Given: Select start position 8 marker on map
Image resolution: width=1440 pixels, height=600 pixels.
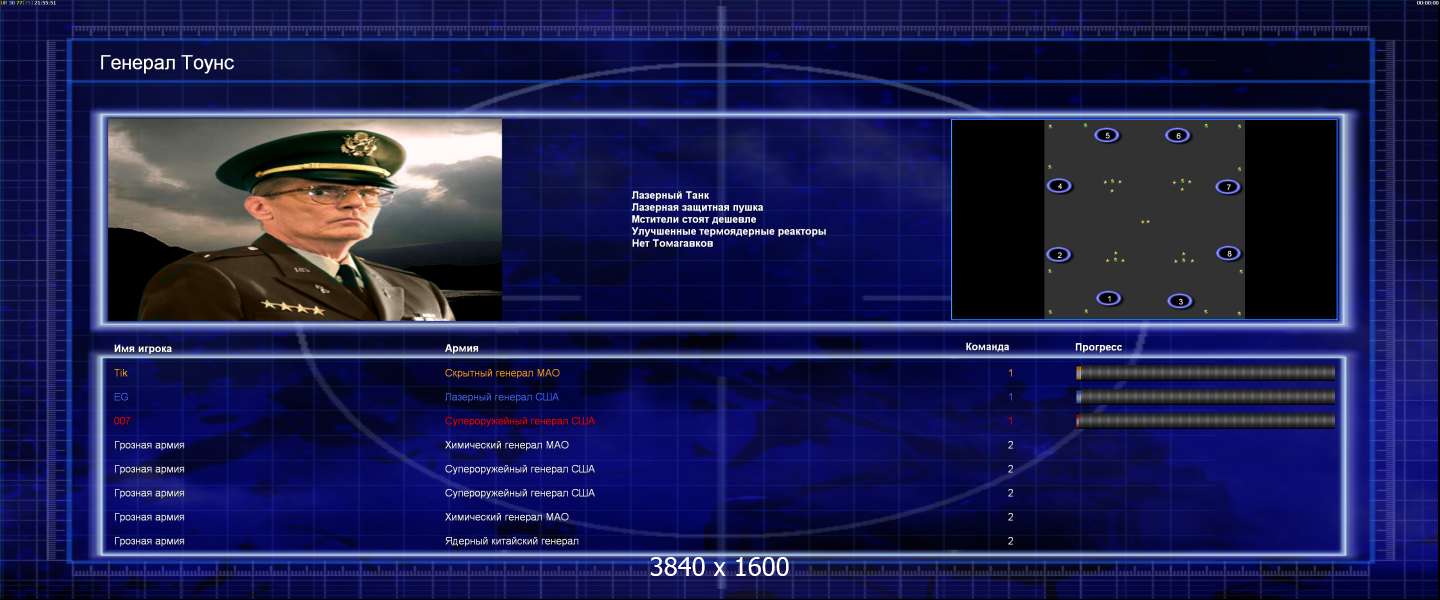Looking at the screenshot, I should pos(1228,254).
